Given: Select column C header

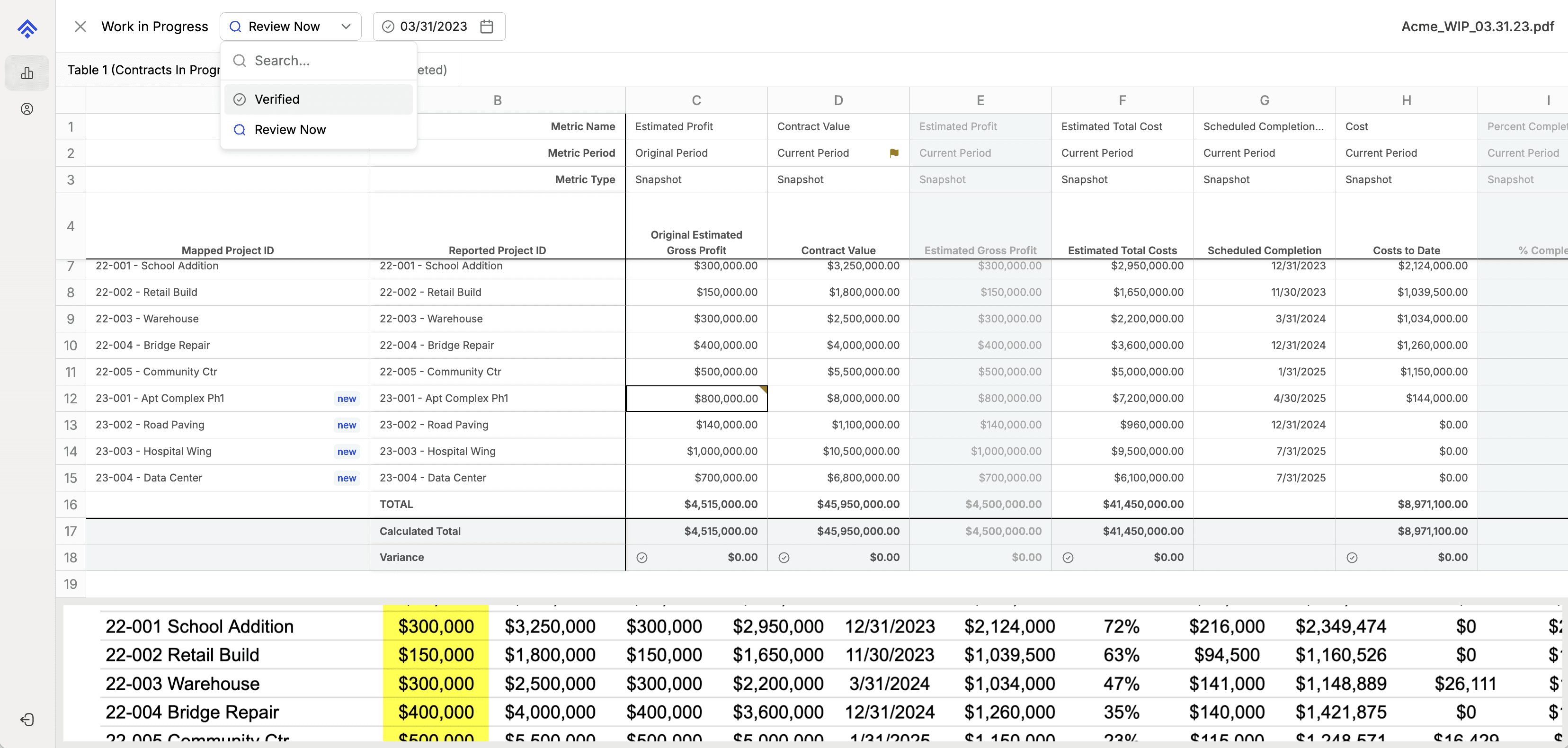Looking at the screenshot, I should point(696,100).
